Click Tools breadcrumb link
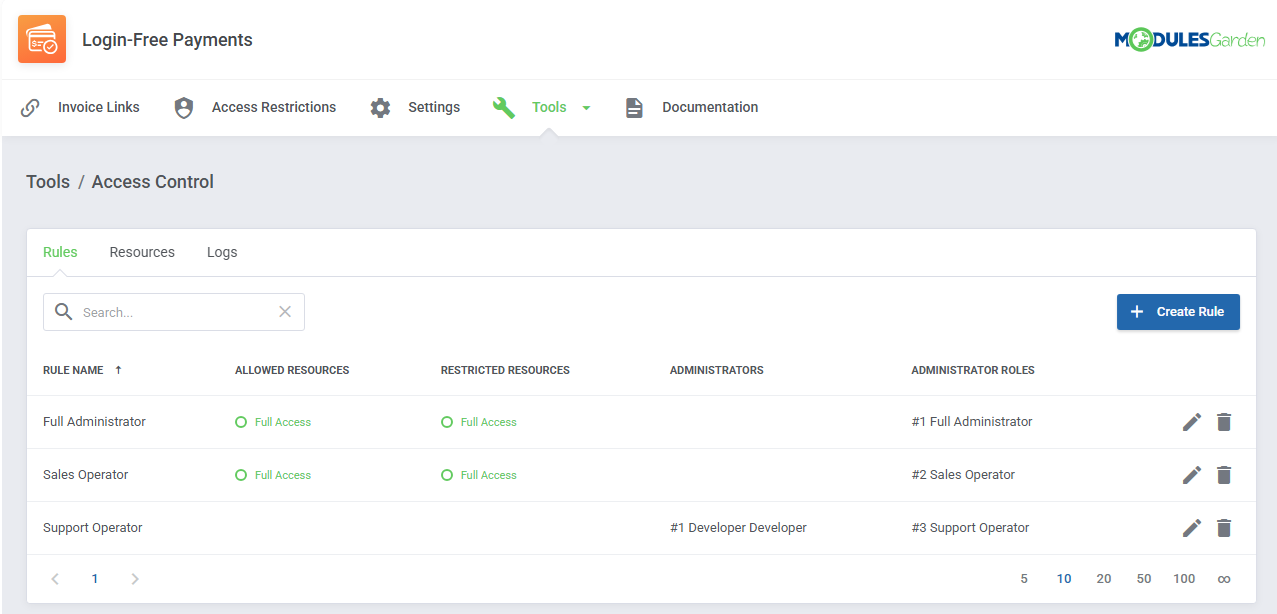The image size is (1277, 614). pyautogui.click(x=48, y=182)
